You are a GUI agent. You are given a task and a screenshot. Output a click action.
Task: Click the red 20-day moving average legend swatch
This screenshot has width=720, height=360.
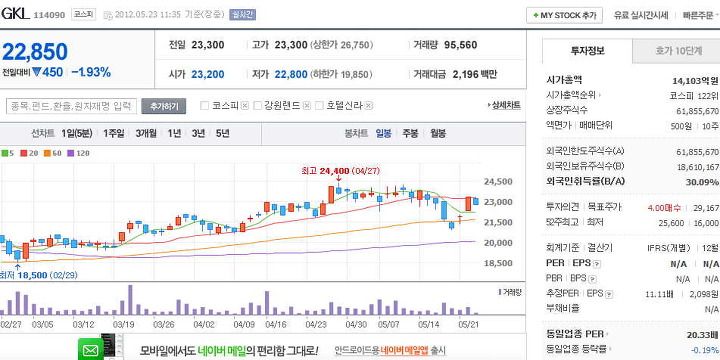(24, 153)
